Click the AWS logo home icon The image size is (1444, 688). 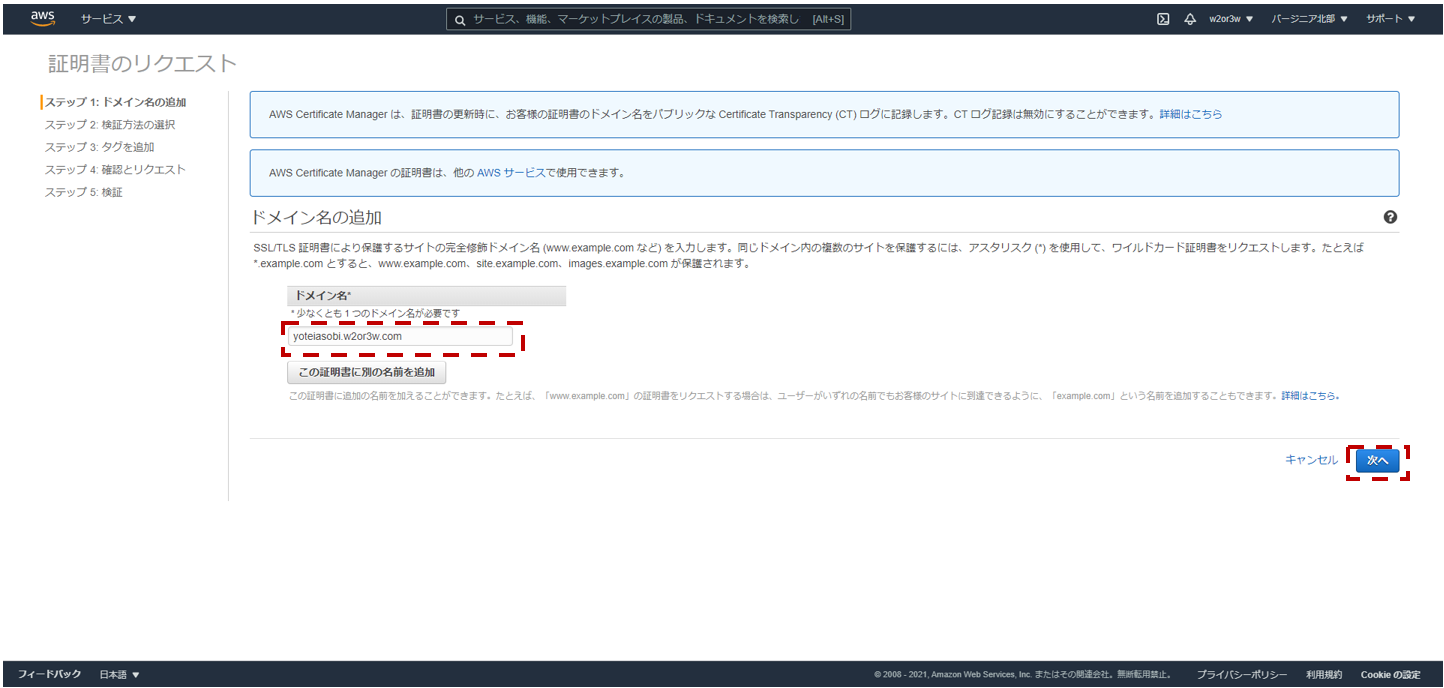pyautogui.click(x=43, y=18)
